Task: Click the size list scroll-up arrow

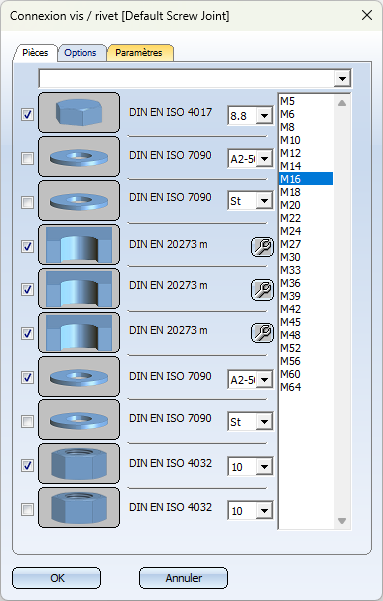Action: click(x=342, y=103)
